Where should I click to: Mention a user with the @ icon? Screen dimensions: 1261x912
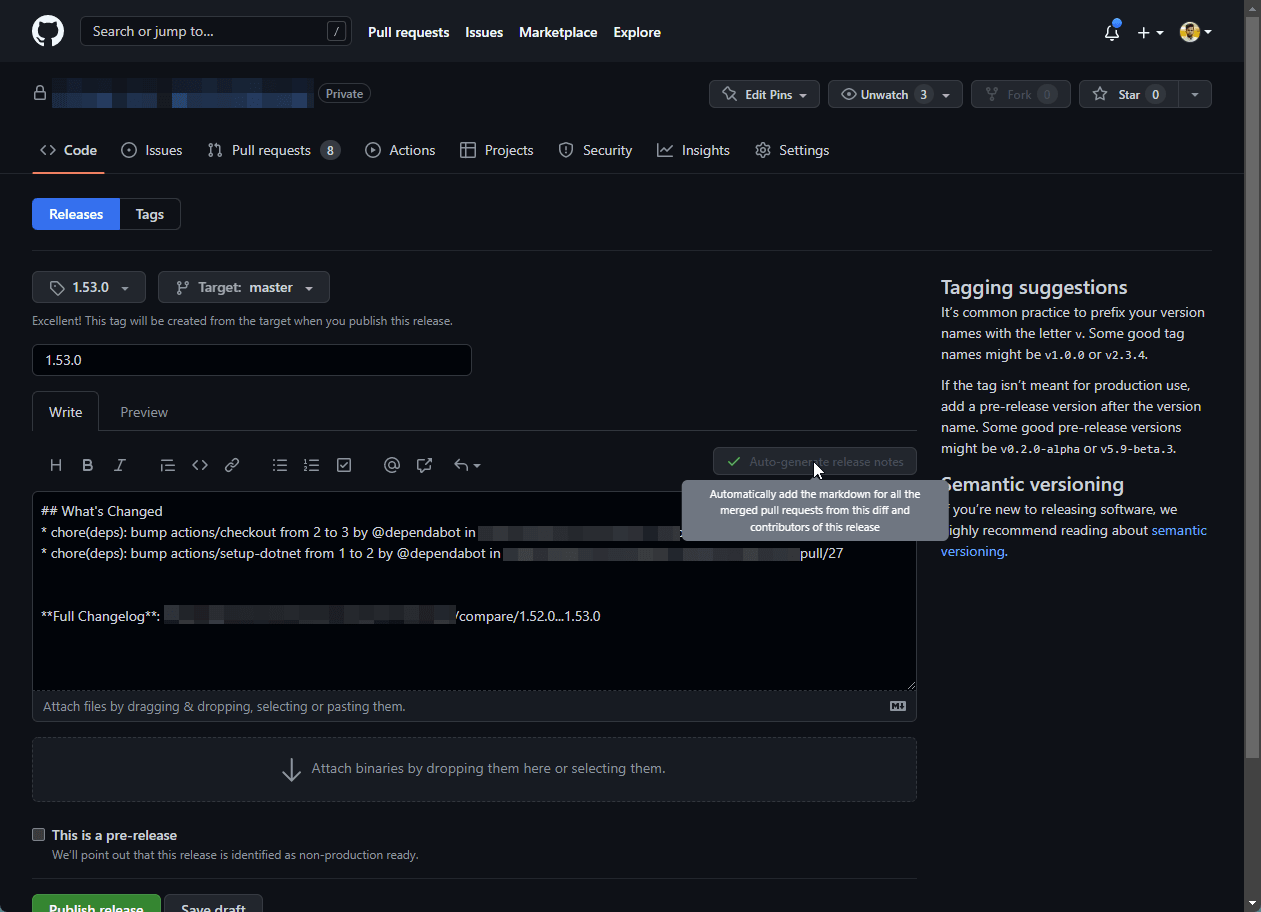click(x=391, y=464)
